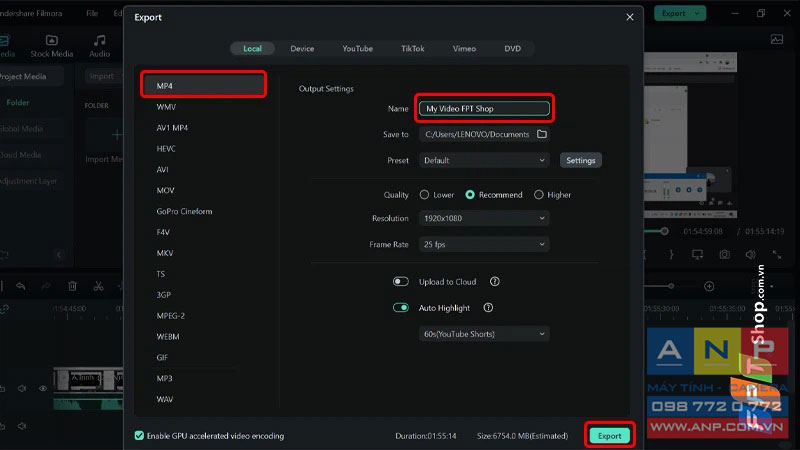Close the Export dialog

[x=630, y=17]
